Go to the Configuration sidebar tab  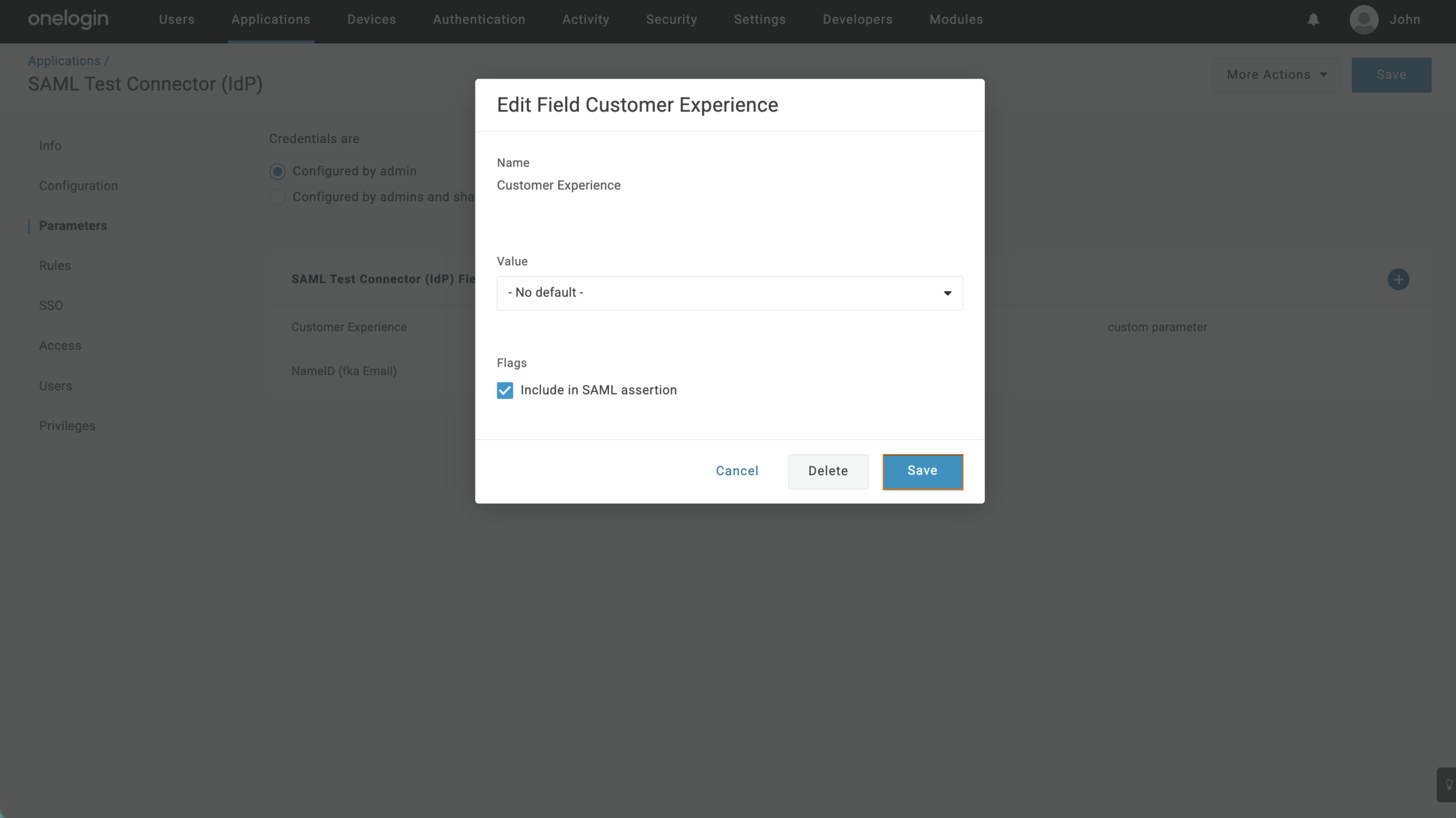pos(78,185)
